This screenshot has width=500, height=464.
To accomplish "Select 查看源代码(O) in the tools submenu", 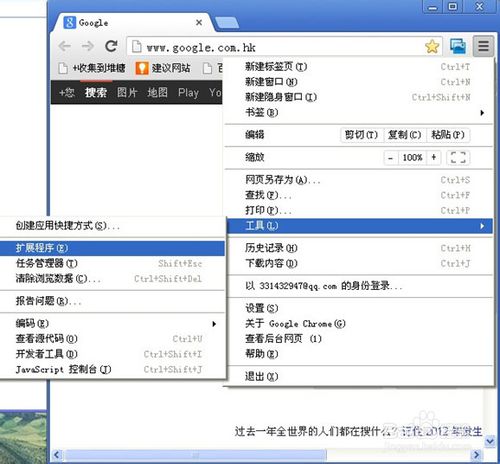I will click(x=112, y=339).
